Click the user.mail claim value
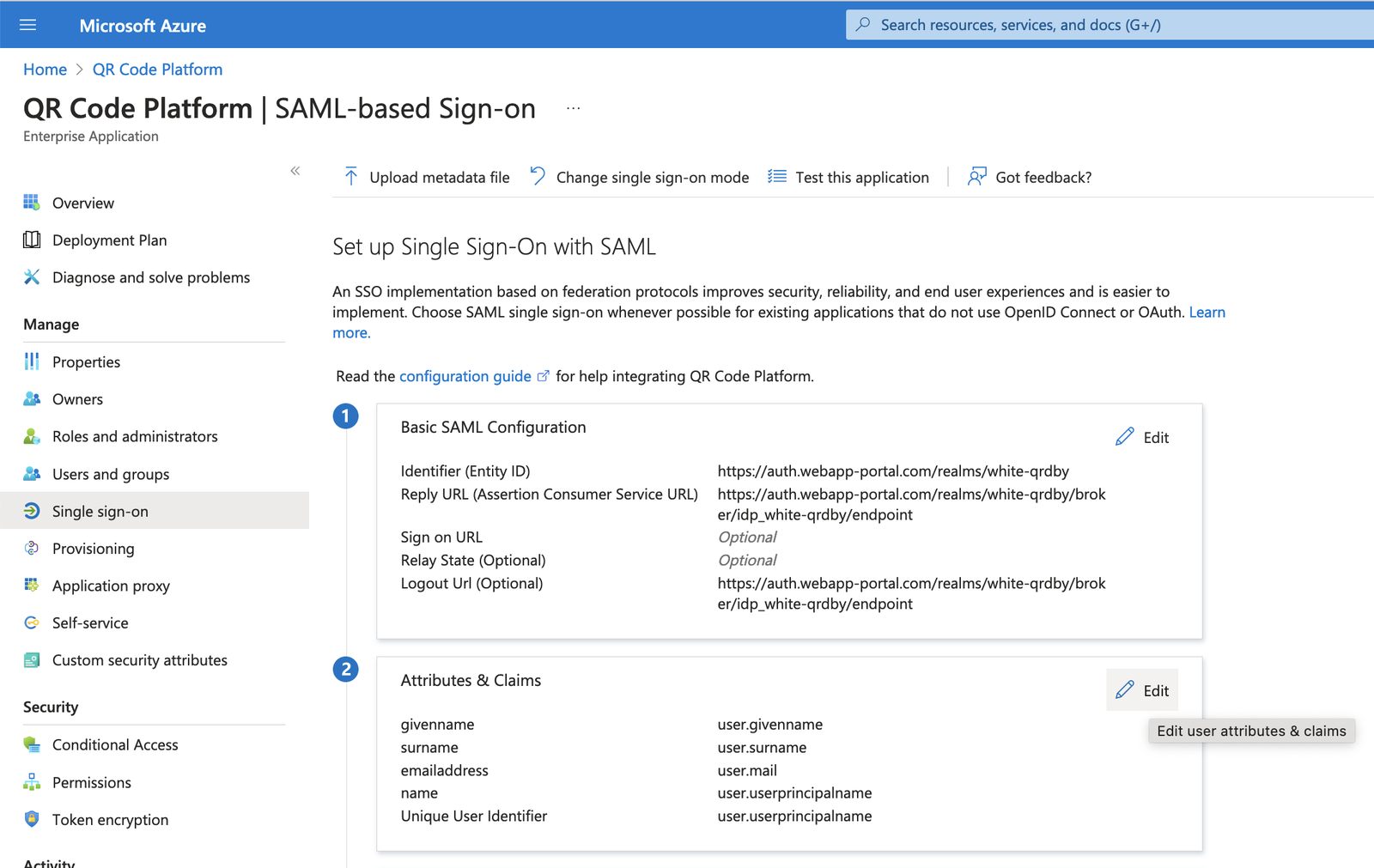The width and height of the screenshot is (1374, 868). (x=747, y=771)
